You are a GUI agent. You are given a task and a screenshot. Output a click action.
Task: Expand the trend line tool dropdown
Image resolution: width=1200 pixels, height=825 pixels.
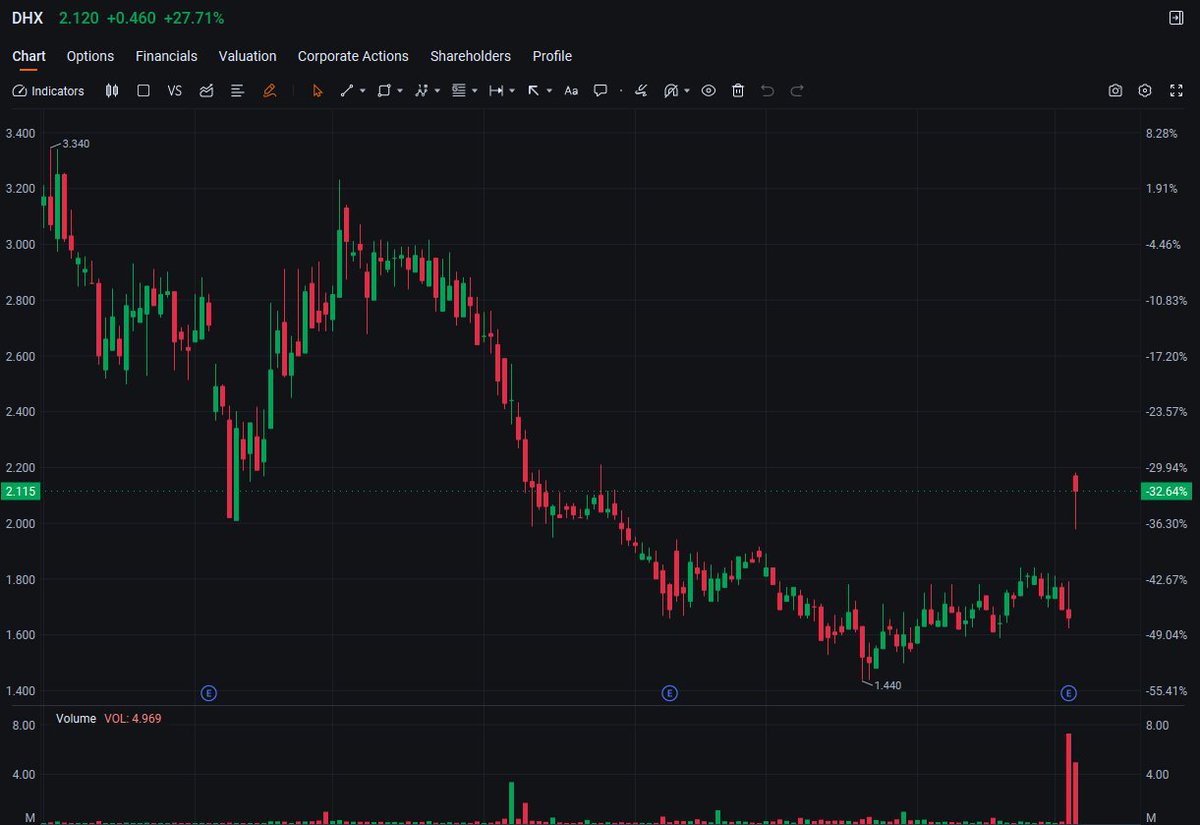pyautogui.click(x=361, y=91)
